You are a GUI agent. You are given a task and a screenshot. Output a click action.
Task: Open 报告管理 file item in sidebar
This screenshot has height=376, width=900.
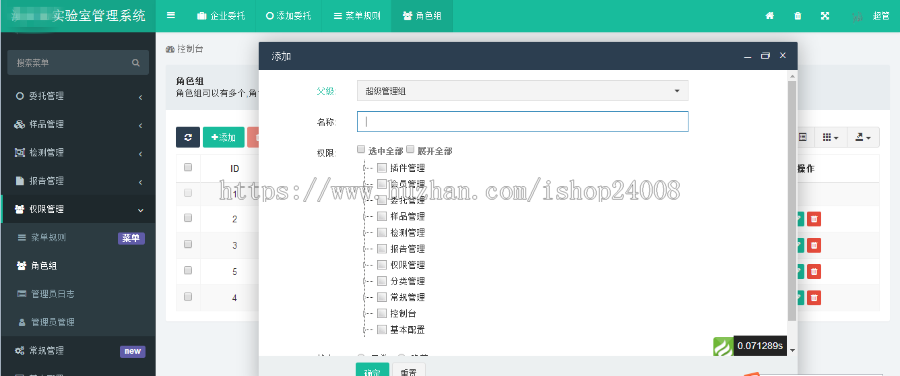tap(78, 181)
